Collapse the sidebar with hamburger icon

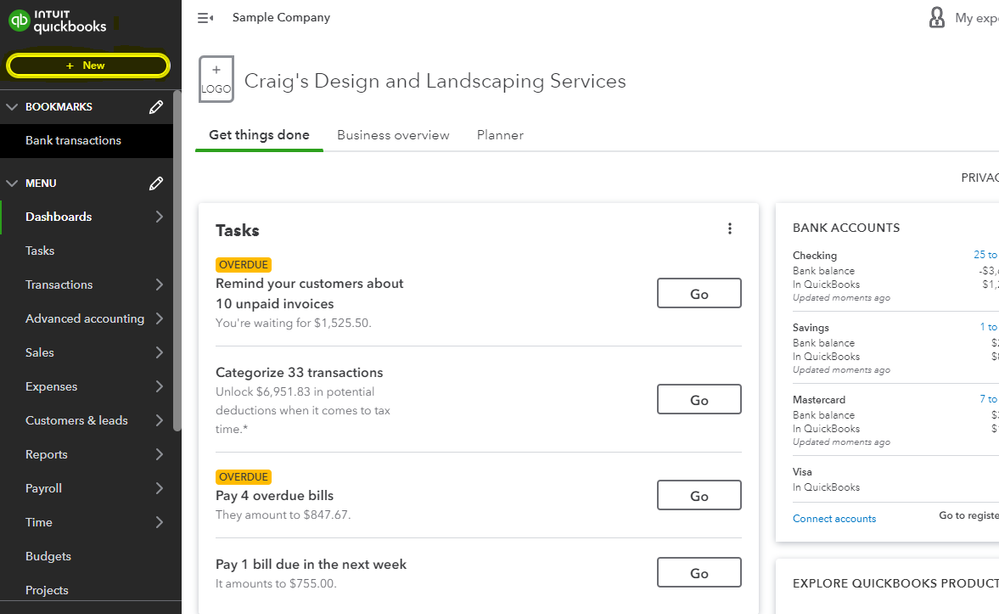point(205,18)
